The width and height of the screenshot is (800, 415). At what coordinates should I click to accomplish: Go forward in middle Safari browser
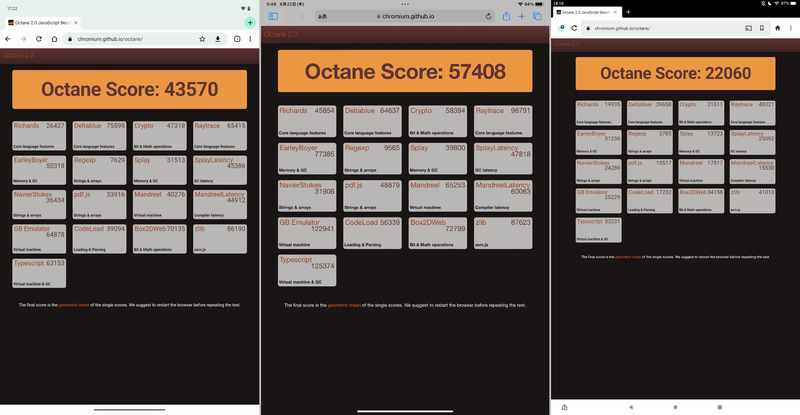[x=302, y=16]
